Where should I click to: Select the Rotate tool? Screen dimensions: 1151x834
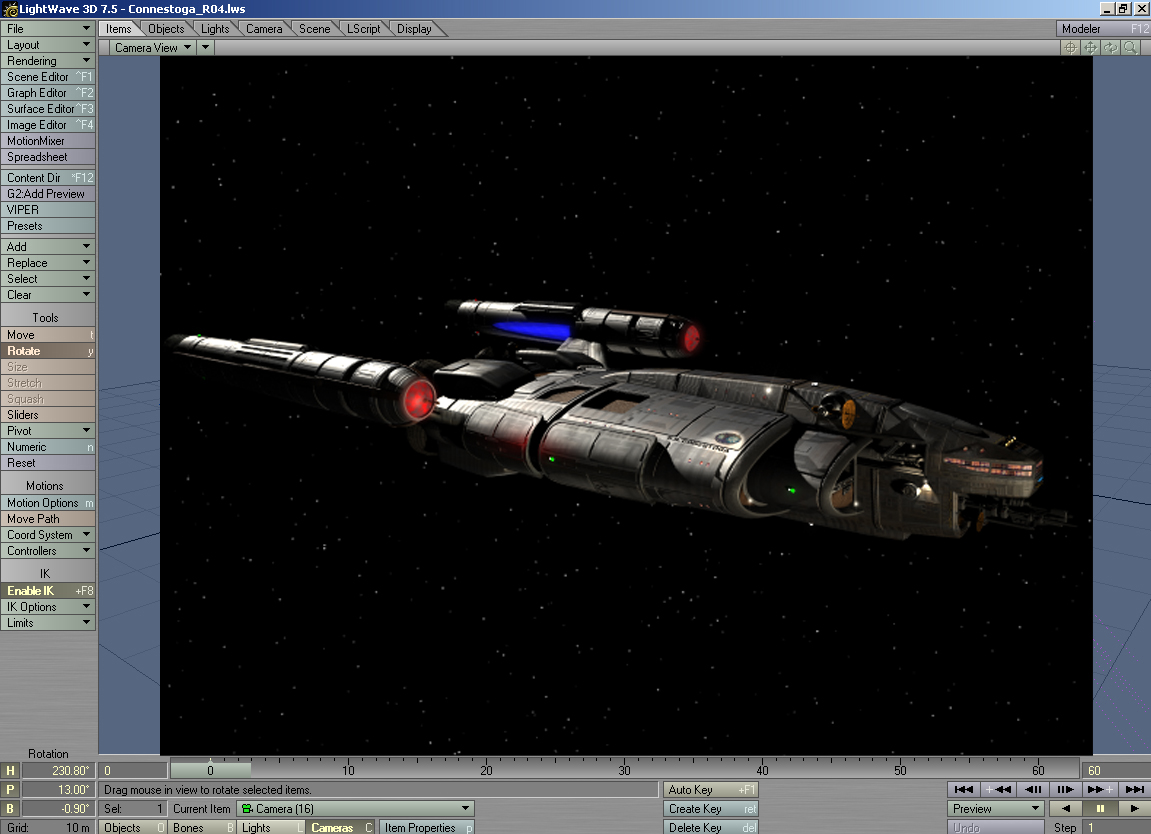pyautogui.click(x=48, y=351)
